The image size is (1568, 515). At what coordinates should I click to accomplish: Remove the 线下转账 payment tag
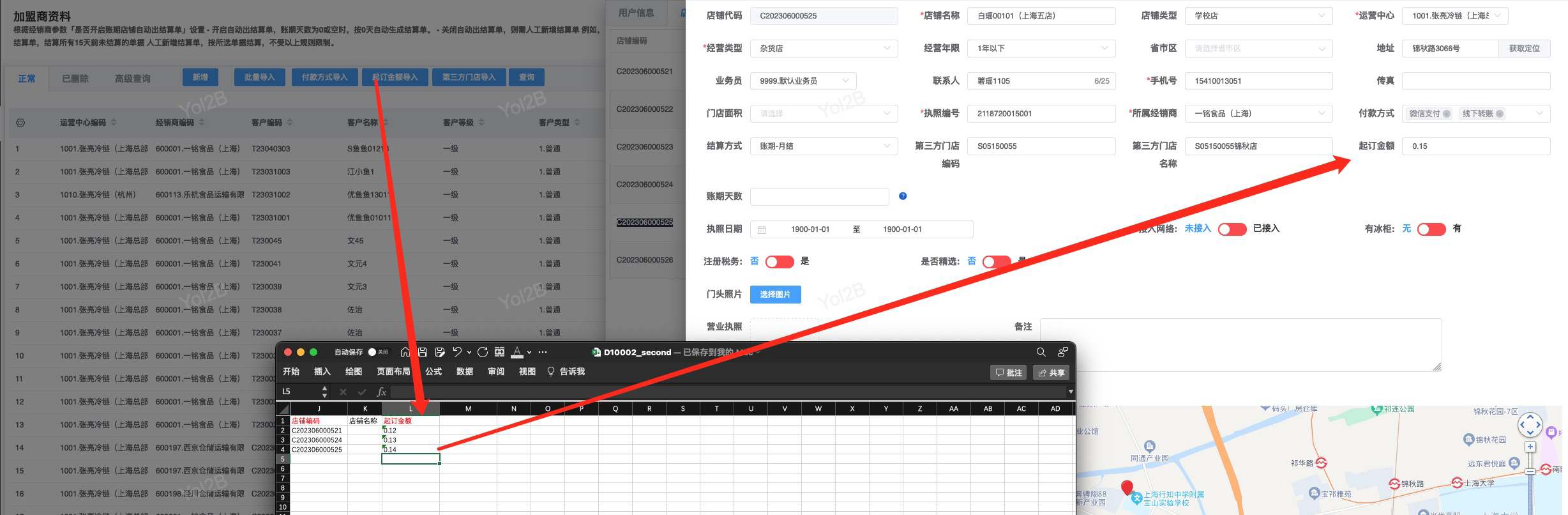pos(1500,114)
